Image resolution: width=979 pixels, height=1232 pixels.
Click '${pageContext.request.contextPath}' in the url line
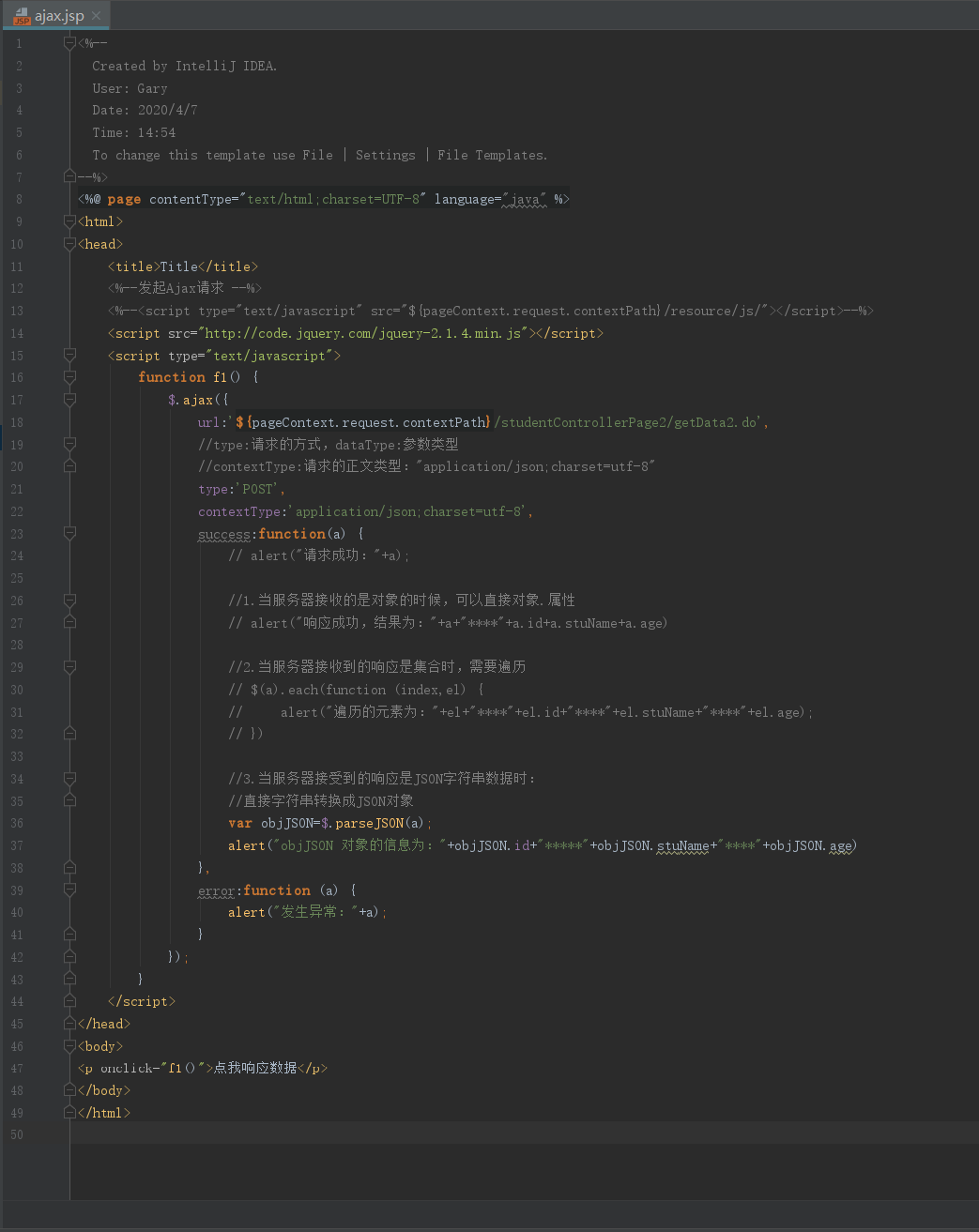click(x=363, y=422)
